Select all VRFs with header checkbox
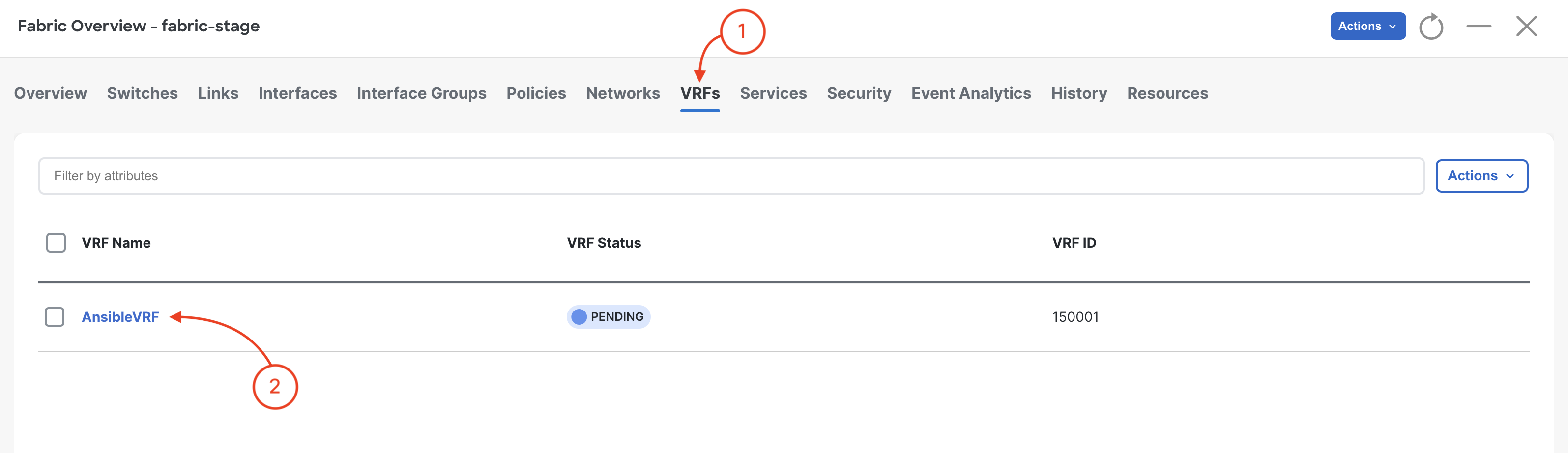1568x453 pixels. (x=56, y=243)
